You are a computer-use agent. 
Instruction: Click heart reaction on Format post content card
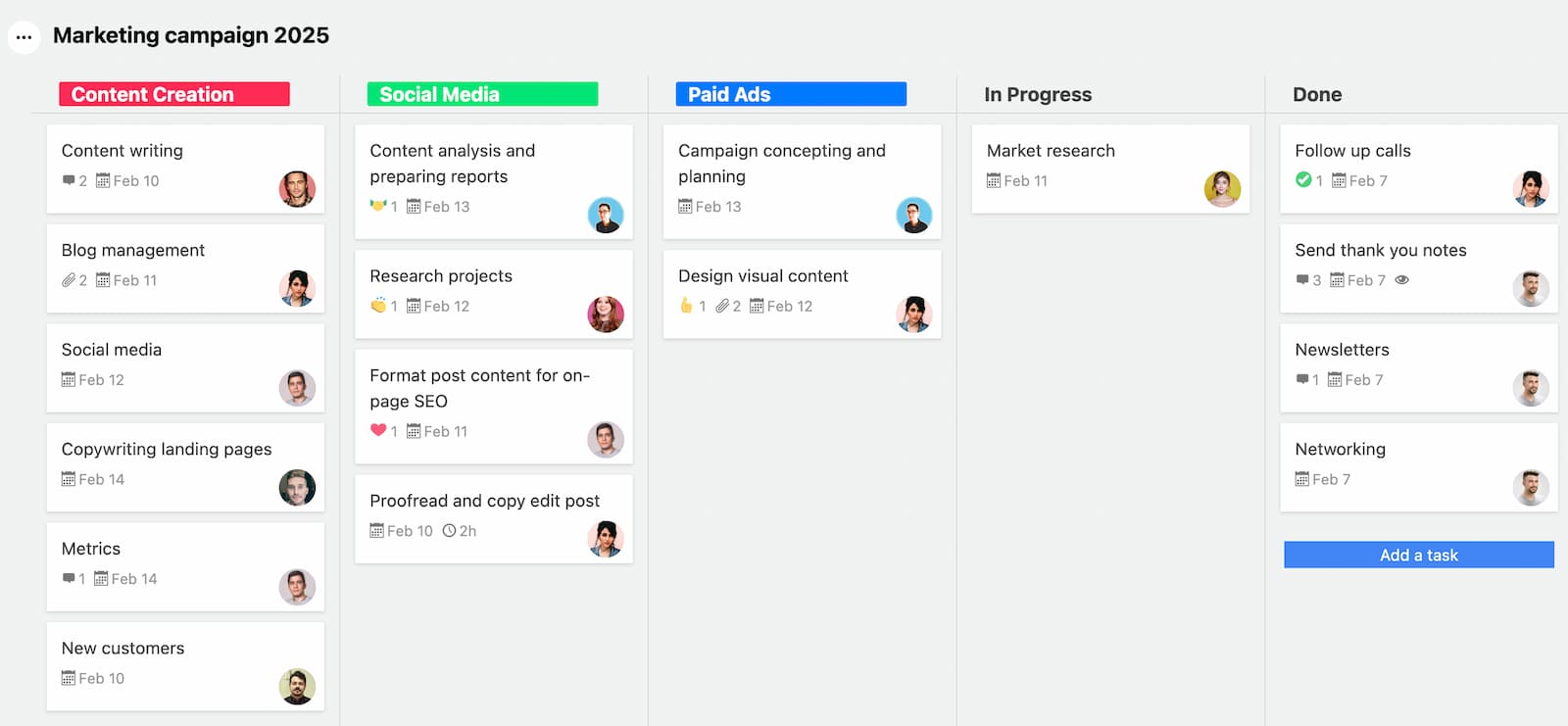pos(378,430)
